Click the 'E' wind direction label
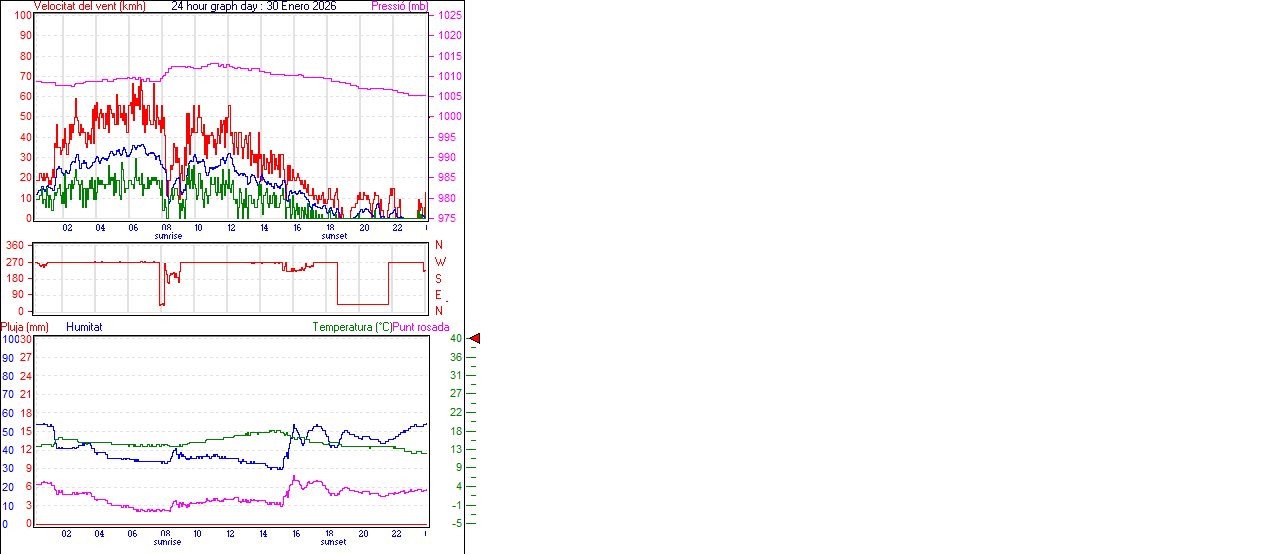1280x554 pixels. [x=439, y=295]
